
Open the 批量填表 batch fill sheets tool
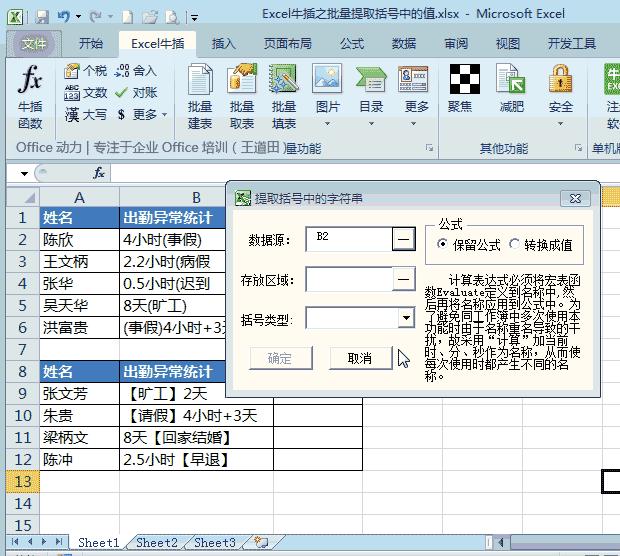click(x=284, y=97)
